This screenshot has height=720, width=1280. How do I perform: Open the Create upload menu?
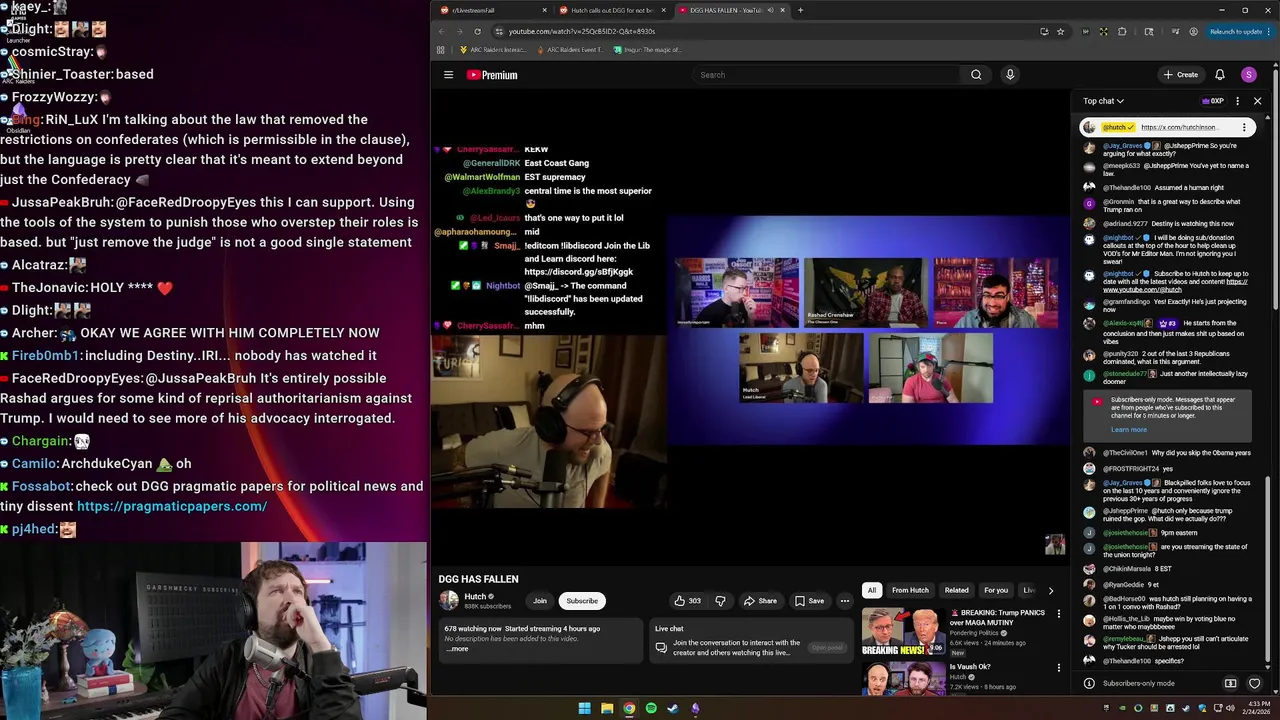point(1180,75)
